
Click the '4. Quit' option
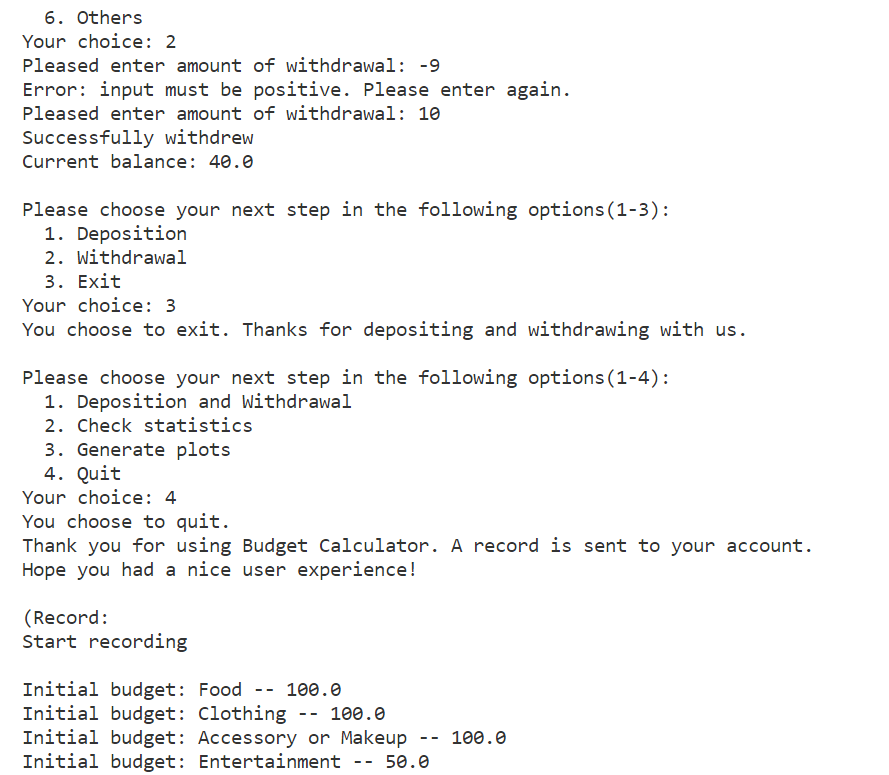click(x=83, y=474)
